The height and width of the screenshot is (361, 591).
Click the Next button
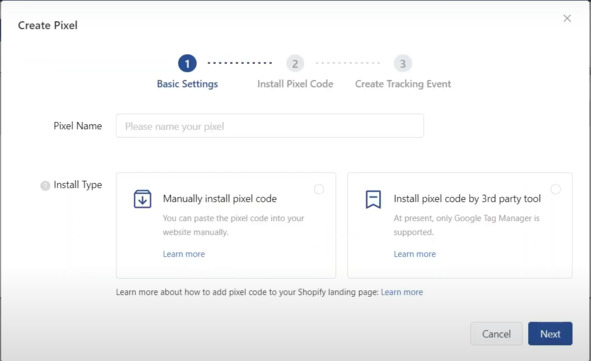pyautogui.click(x=550, y=333)
